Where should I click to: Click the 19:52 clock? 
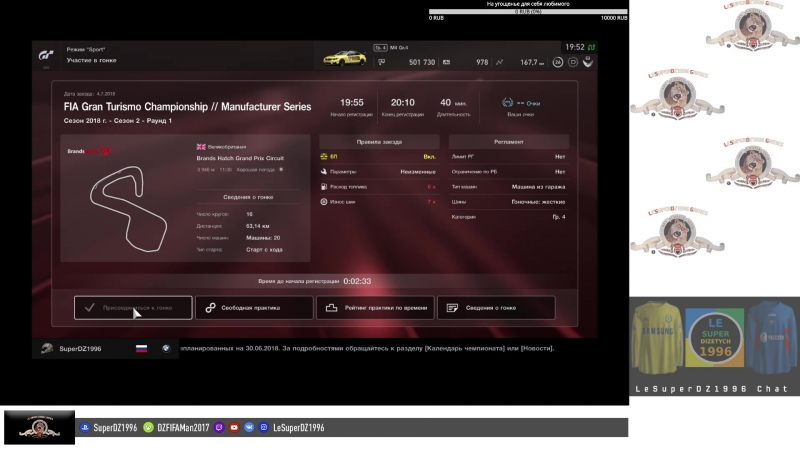[574, 47]
